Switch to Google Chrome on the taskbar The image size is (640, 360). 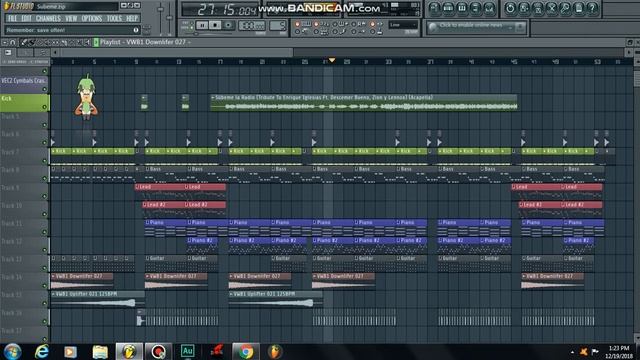(x=246, y=351)
